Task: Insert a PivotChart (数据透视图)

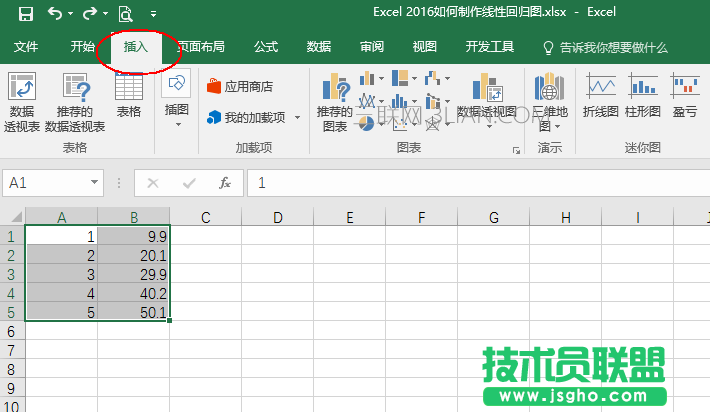Action: point(487,96)
